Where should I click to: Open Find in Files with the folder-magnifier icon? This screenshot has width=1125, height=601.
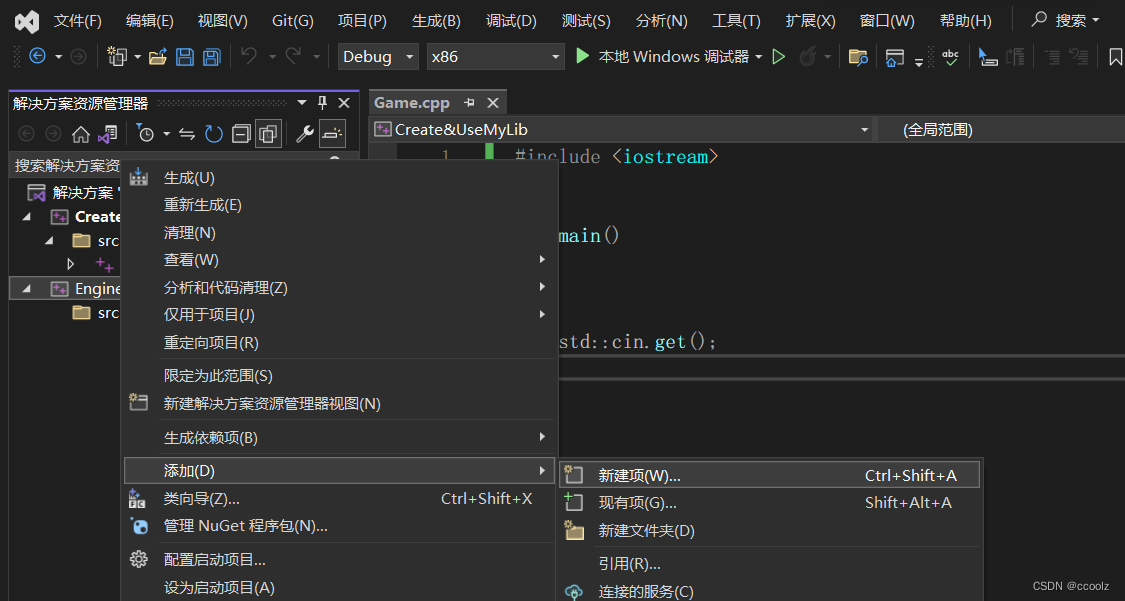[858, 57]
